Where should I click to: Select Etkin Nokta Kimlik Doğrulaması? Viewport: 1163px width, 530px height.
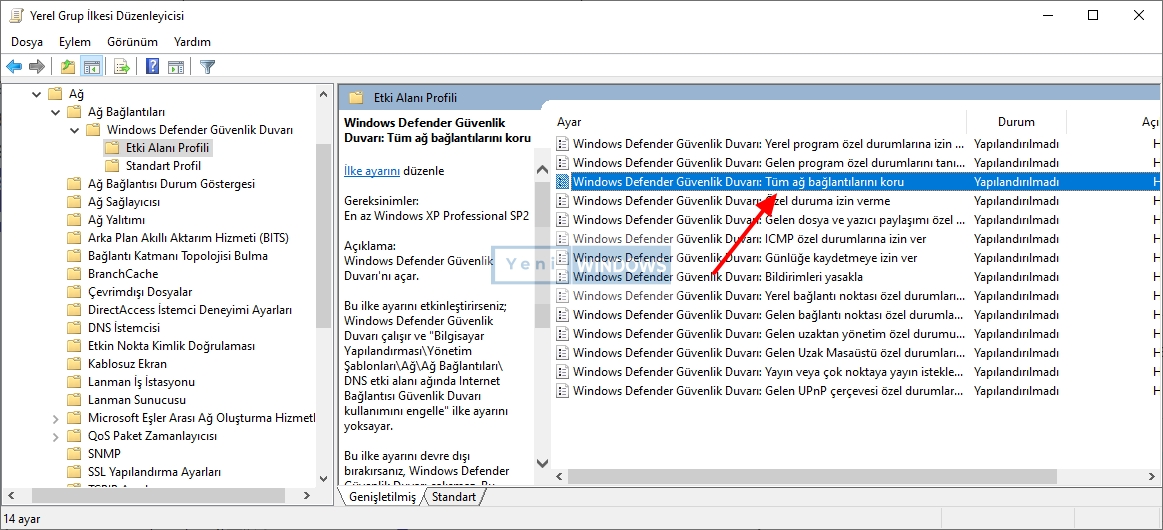point(171,345)
